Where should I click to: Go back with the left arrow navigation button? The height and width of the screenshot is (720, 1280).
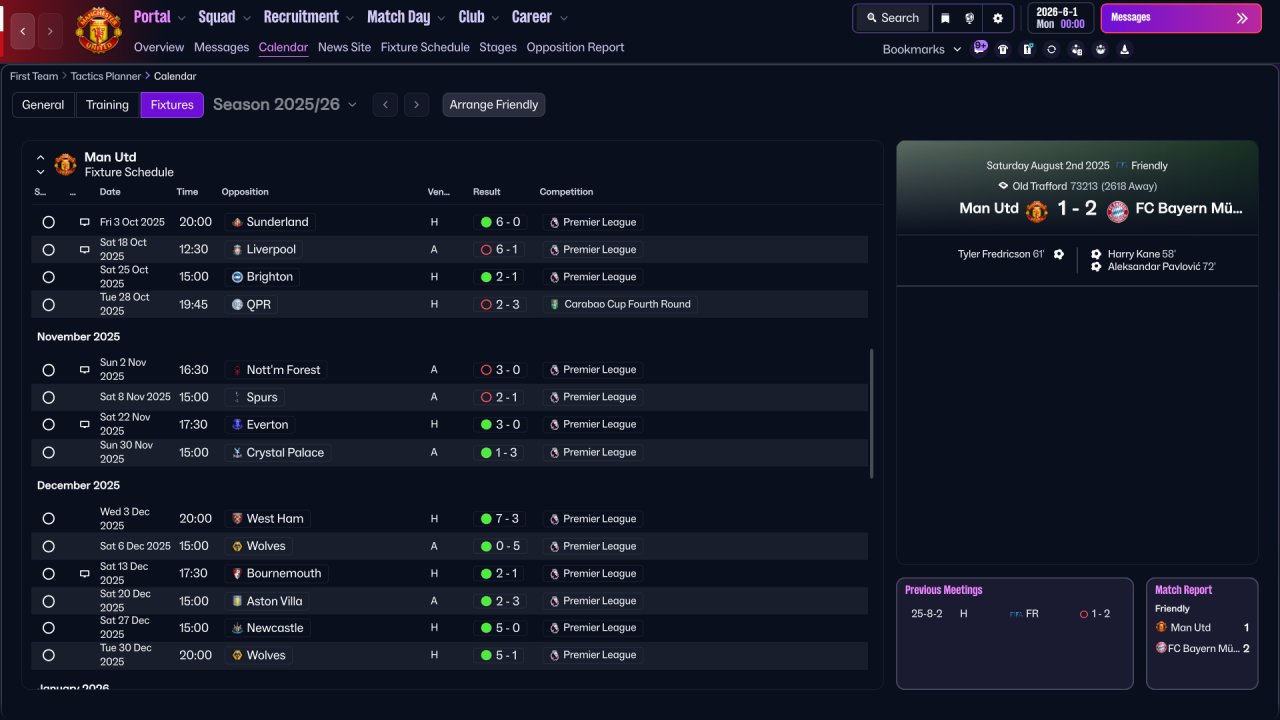(23, 32)
